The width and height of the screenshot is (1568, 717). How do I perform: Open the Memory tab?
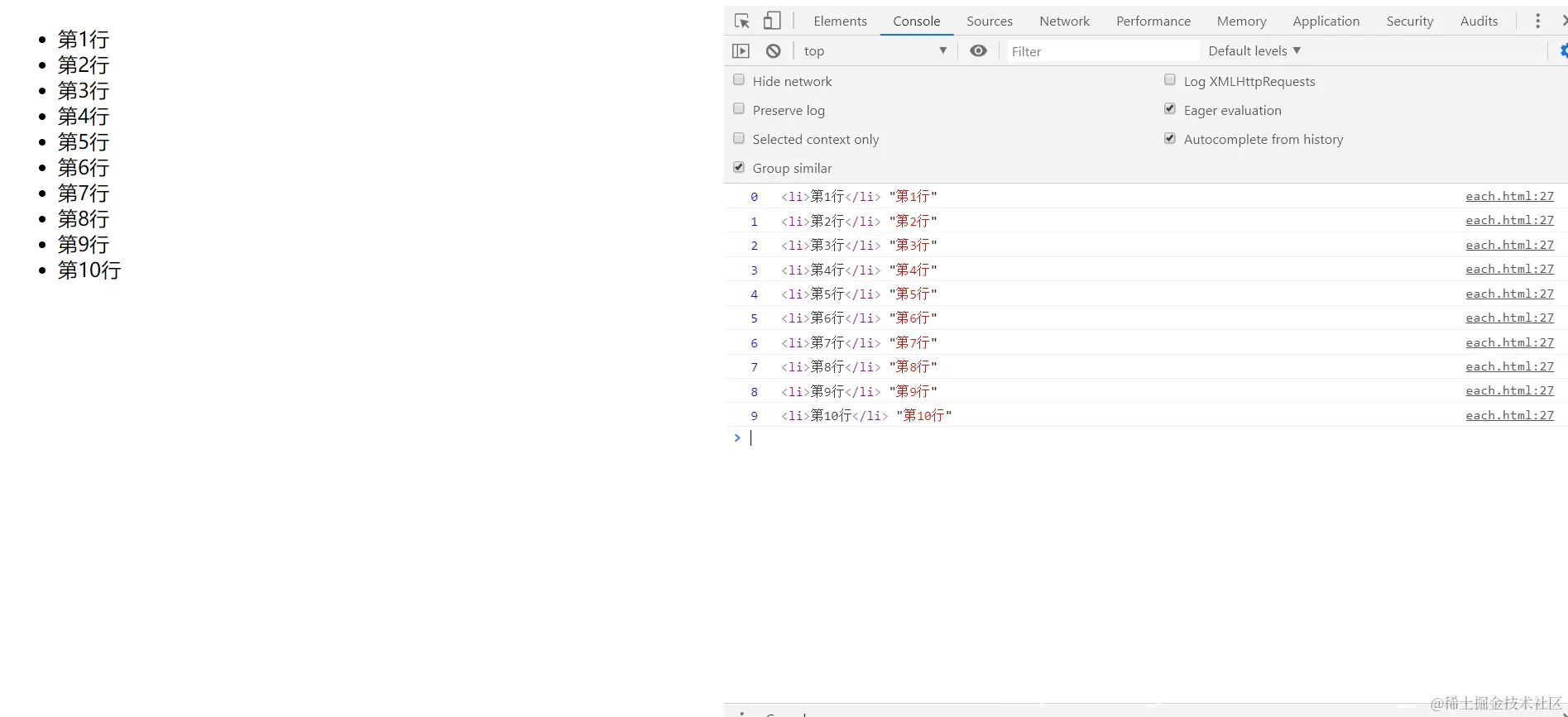tap(1241, 22)
